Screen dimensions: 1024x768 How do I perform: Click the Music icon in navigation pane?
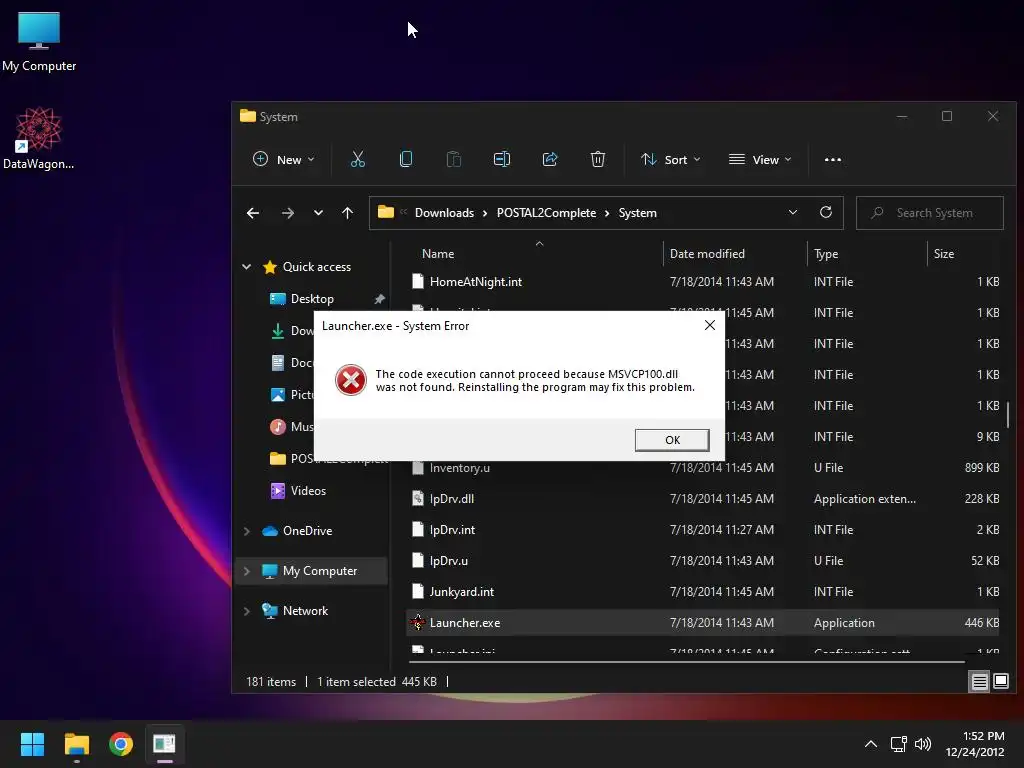(x=278, y=426)
